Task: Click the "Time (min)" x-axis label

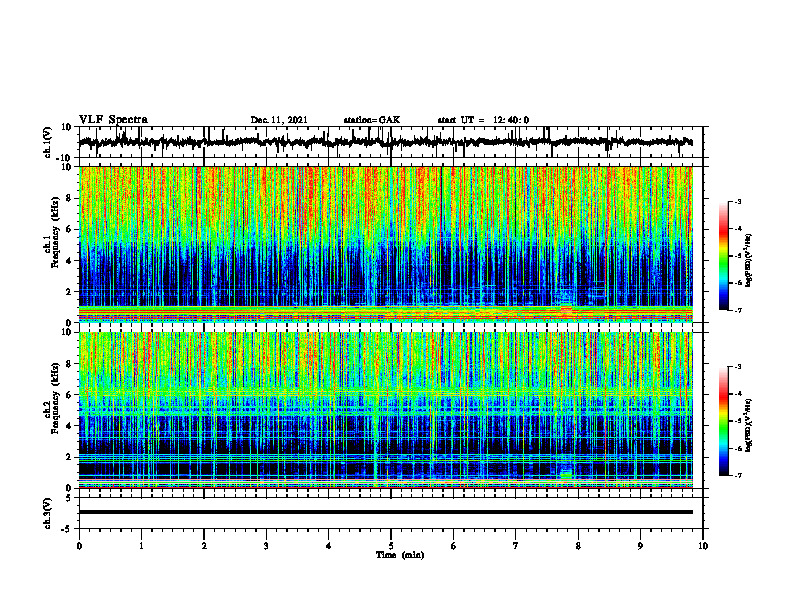Action: (x=400, y=555)
